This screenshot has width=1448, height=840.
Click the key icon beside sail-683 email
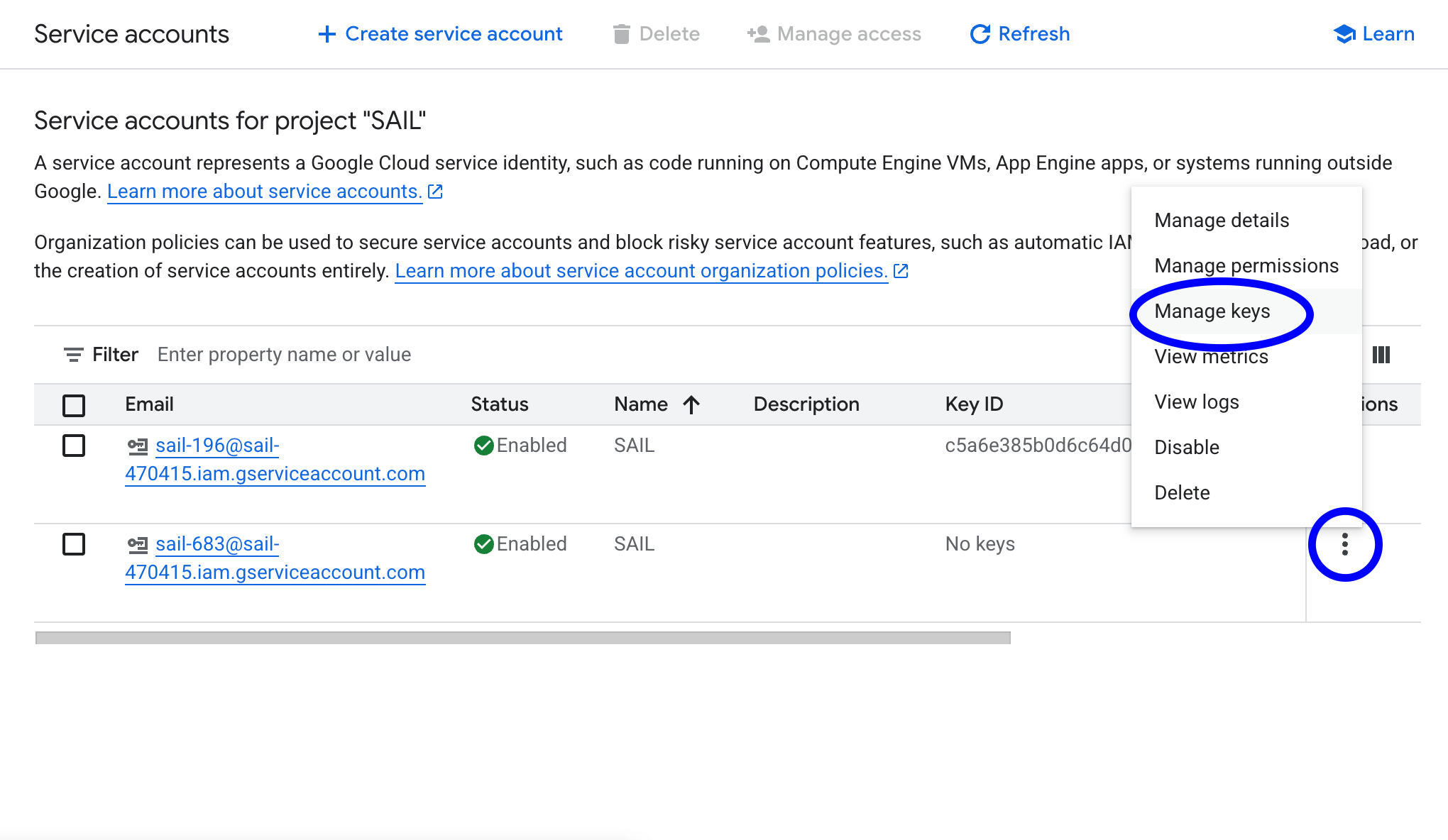[x=137, y=544]
